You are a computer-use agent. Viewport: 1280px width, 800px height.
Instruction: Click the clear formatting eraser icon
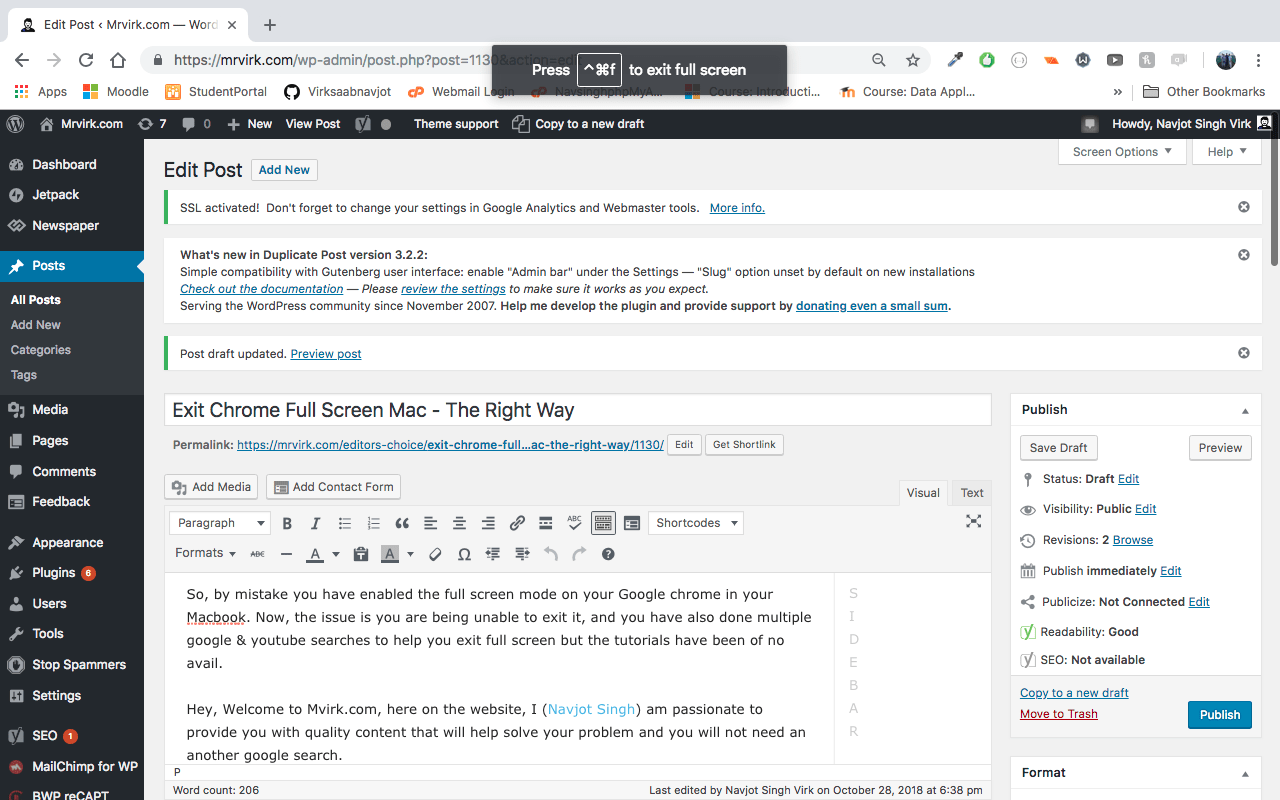pos(435,554)
